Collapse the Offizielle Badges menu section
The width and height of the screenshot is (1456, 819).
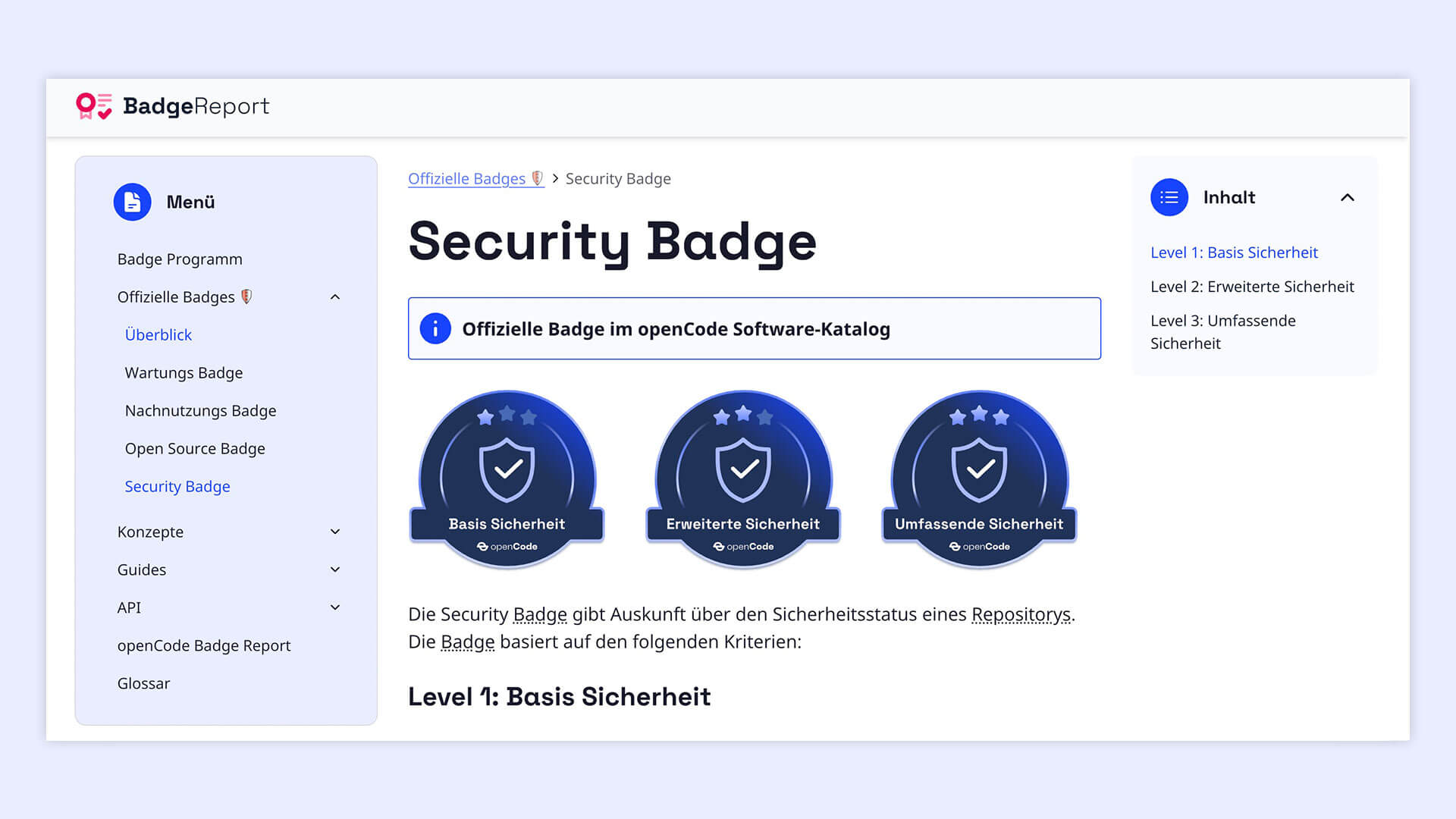tap(335, 297)
